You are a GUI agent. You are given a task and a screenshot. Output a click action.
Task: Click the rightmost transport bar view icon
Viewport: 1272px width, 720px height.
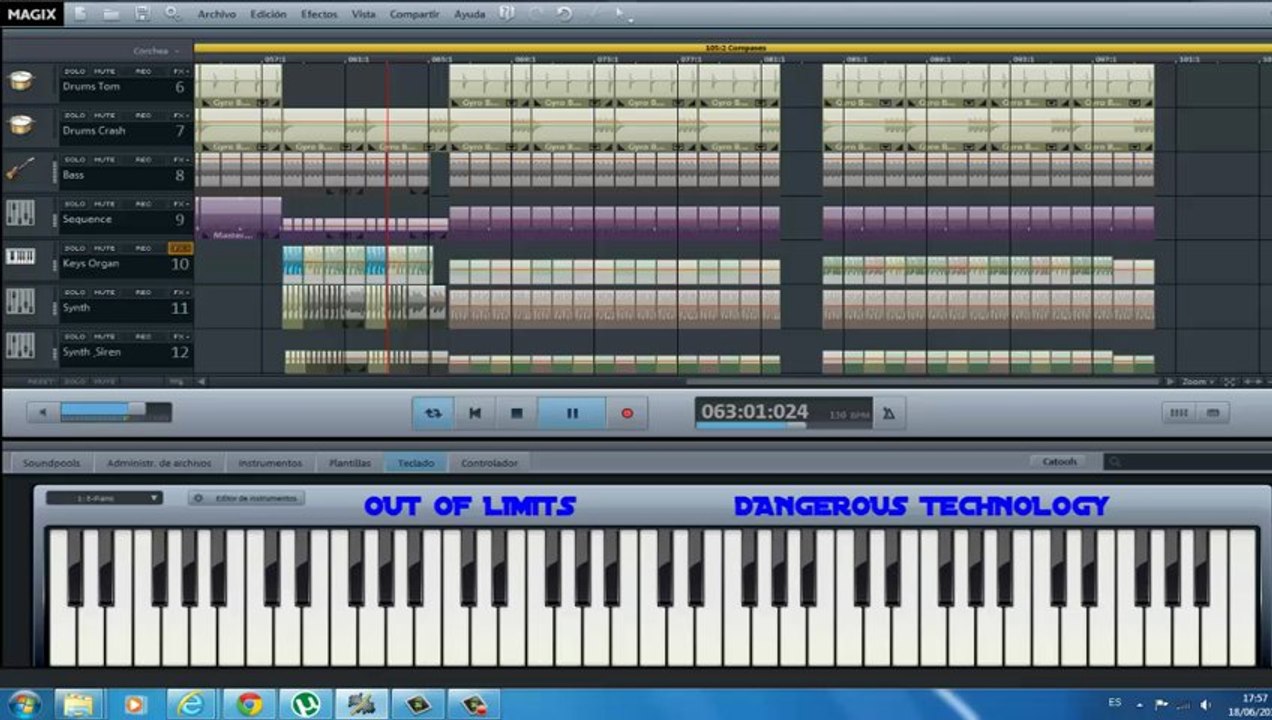click(1213, 412)
